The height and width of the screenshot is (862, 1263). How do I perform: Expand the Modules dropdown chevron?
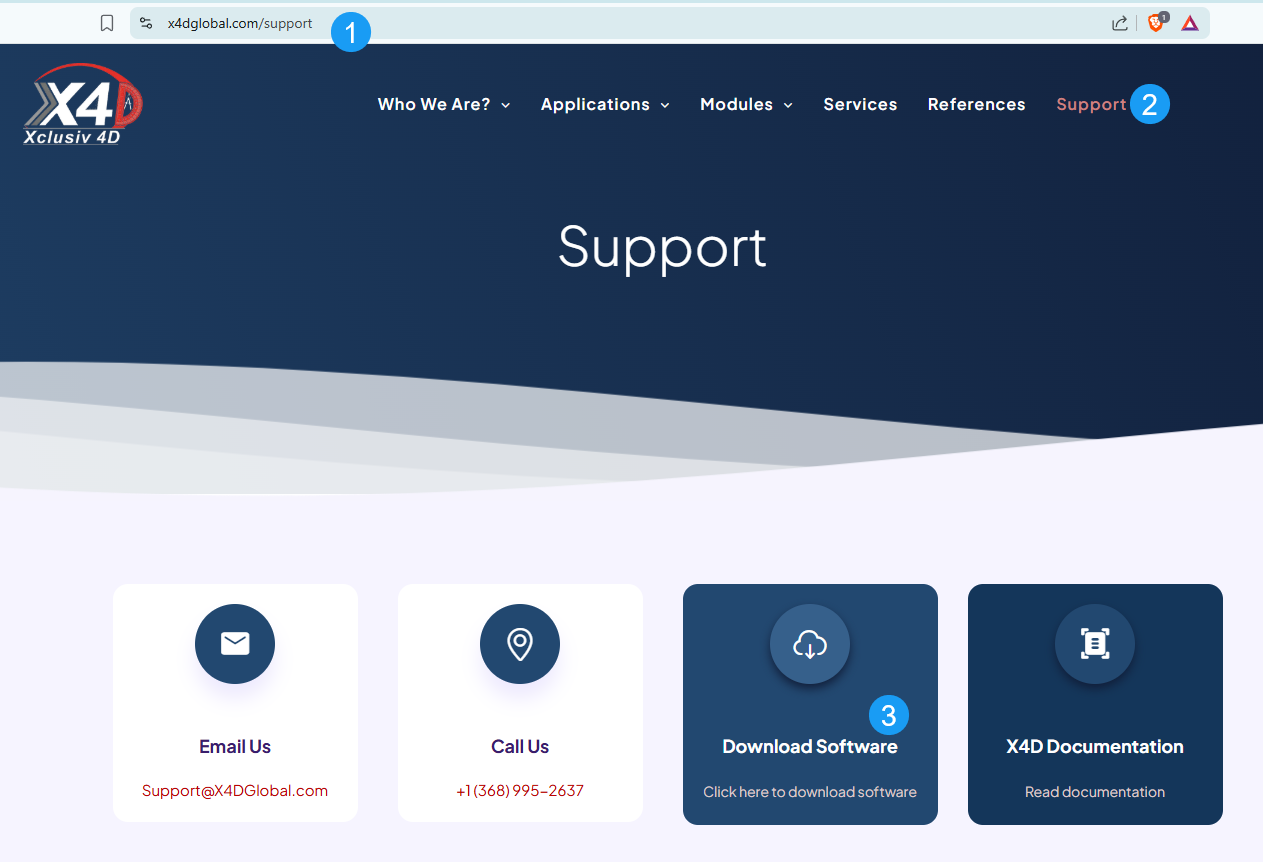point(788,105)
